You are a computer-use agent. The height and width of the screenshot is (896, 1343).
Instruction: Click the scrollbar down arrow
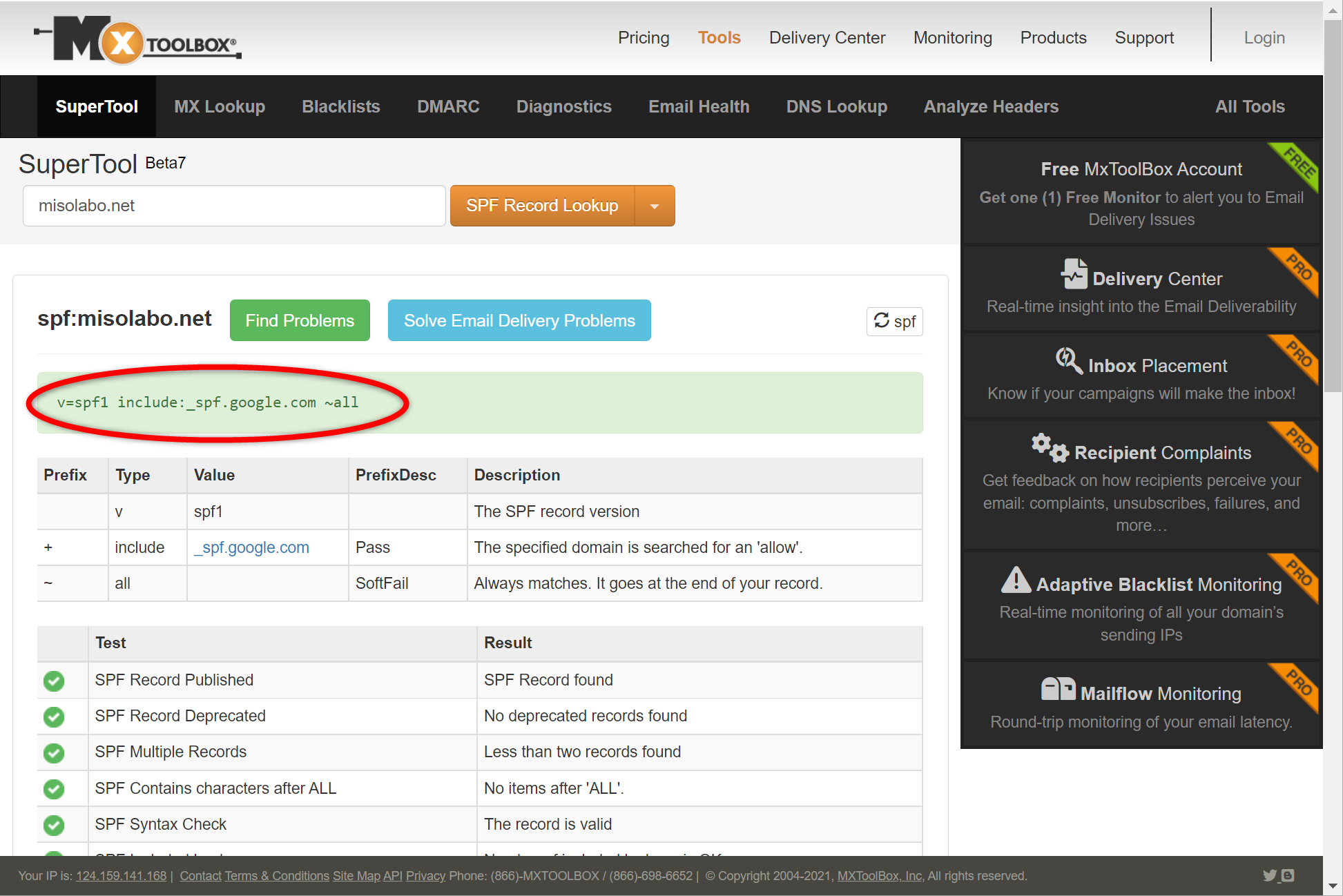click(x=1333, y=886)
